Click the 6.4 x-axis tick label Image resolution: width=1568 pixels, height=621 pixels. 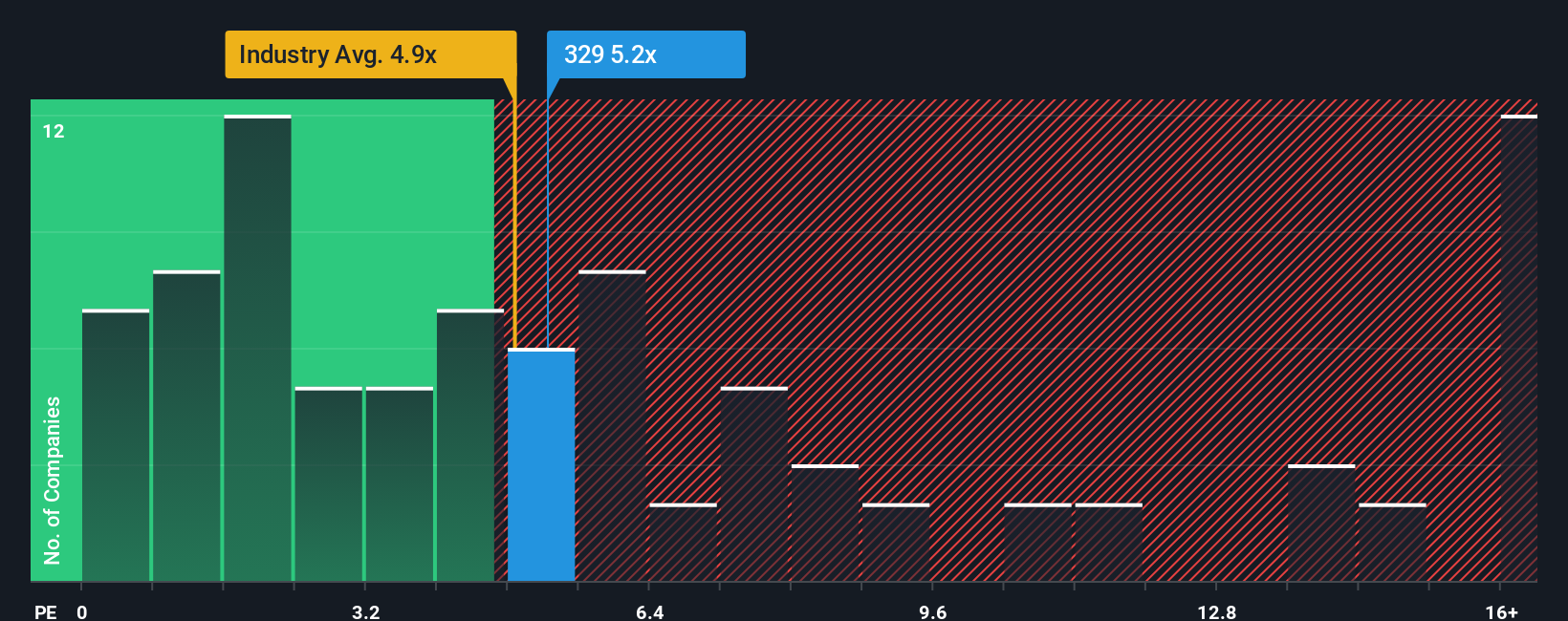[649, 611]
